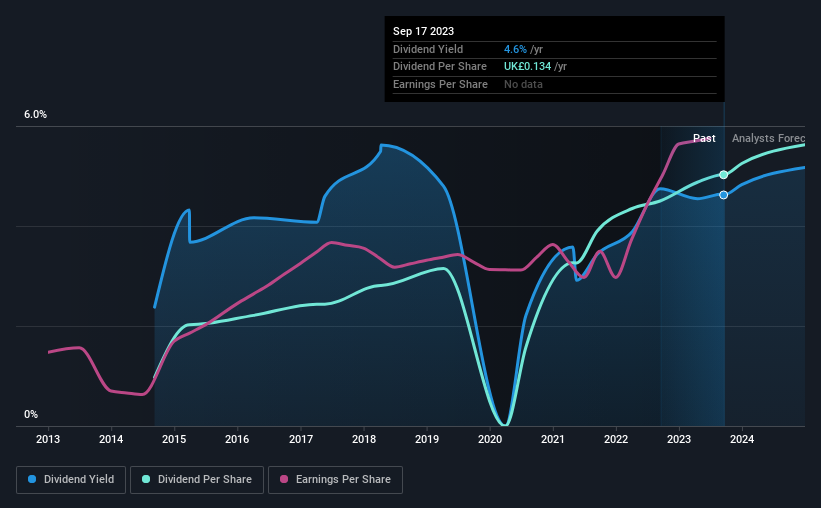Click the 2019 x-axis label

tap(427, 439)
